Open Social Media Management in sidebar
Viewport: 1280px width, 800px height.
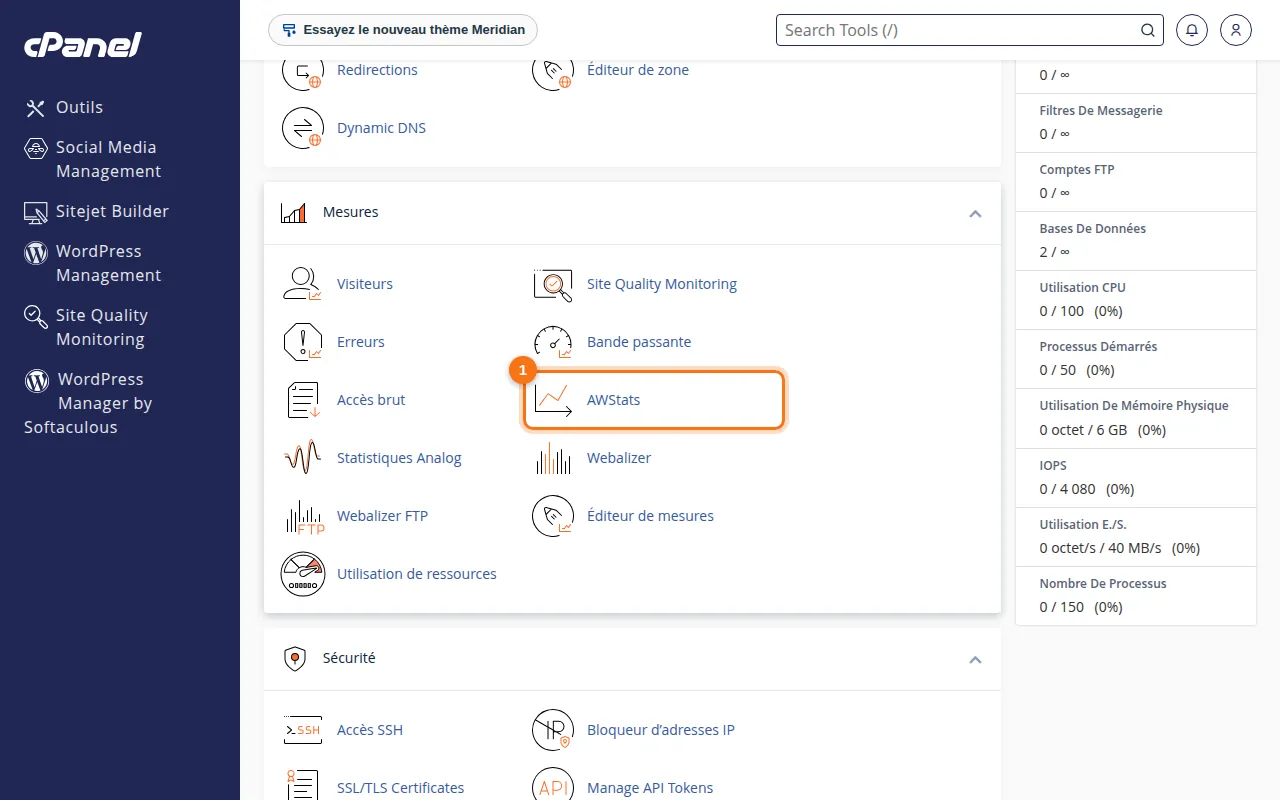(x=92, y=159)
